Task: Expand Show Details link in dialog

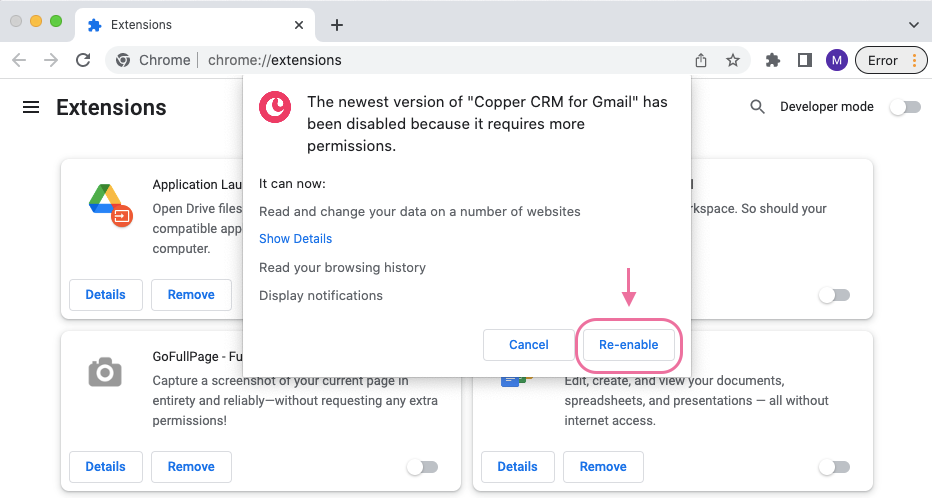Action: pos(295,238)
